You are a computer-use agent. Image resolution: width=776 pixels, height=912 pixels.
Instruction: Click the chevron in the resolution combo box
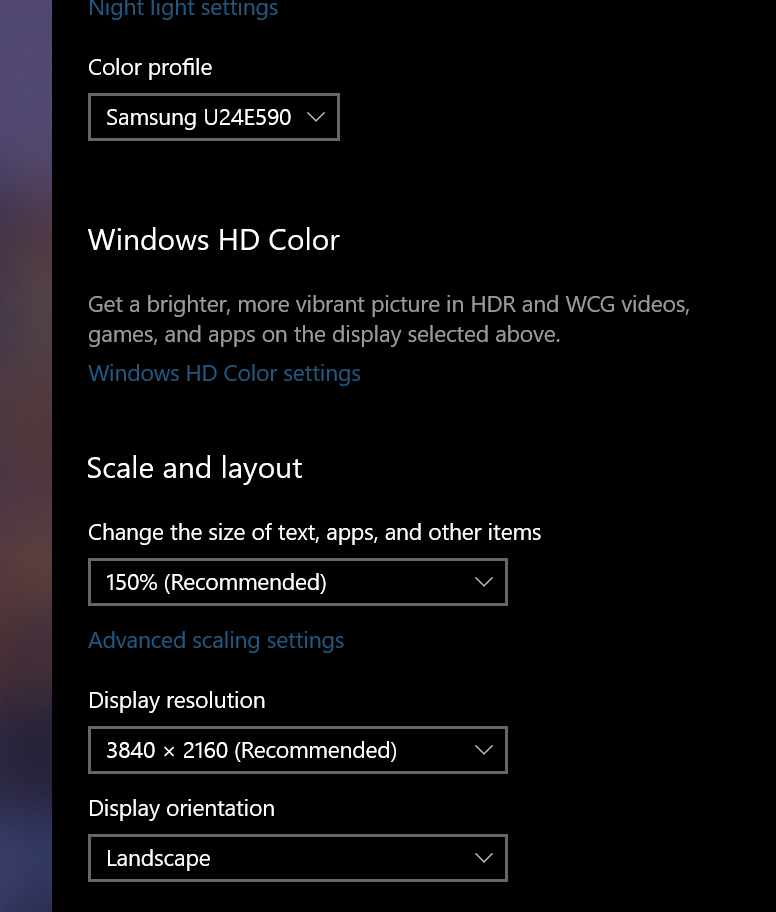(484, 750)
